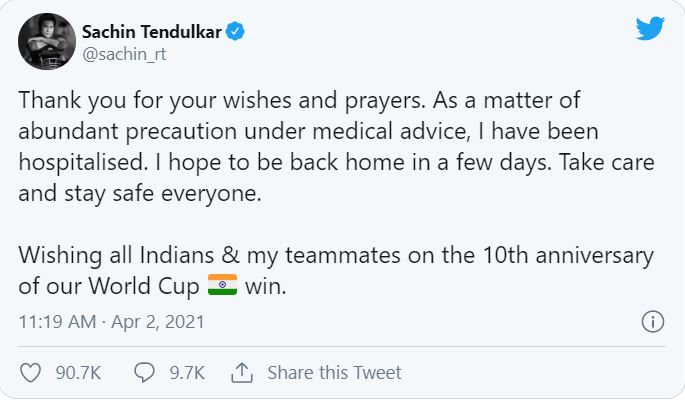Image resolution: width=685 pixels, height=402 pixels.
Task: Click the India flag emoji
Action: point(222,285)
